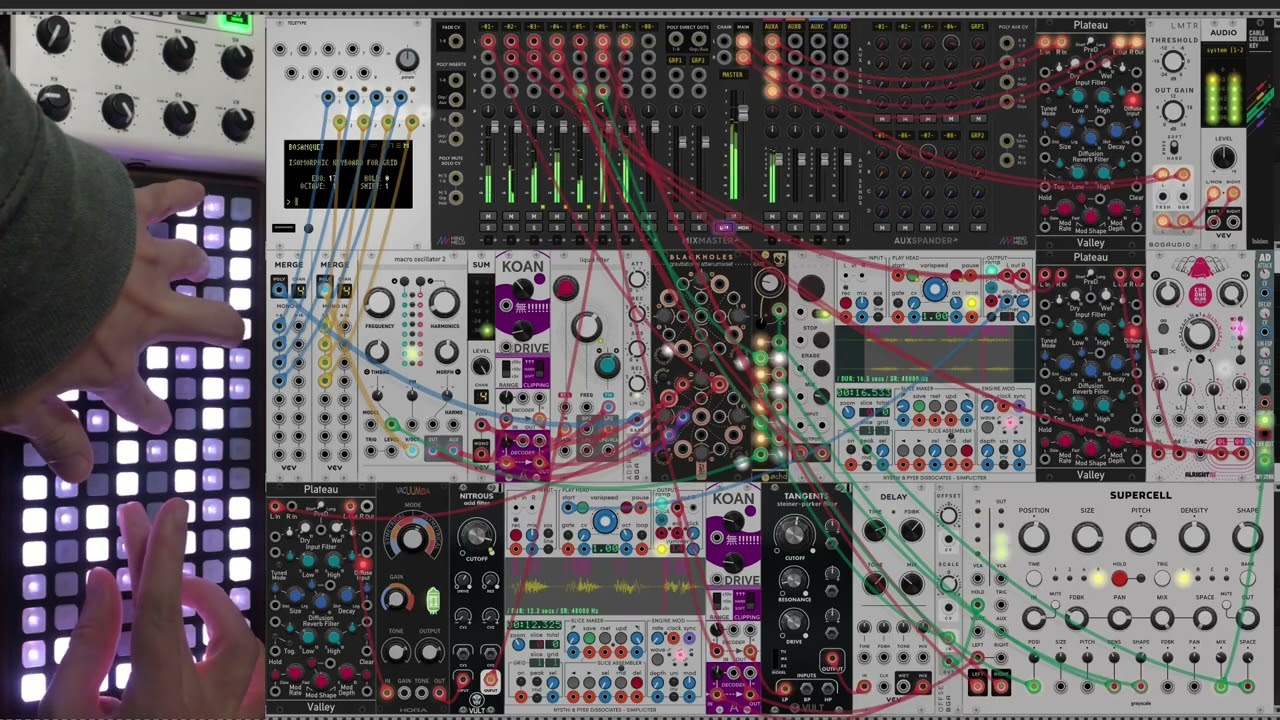This screenshot has width=1280, height=720.
Task: Click Macro Oscillator 2 Harmonics knob
Action: pyautogui.click(x=444, y=302)
